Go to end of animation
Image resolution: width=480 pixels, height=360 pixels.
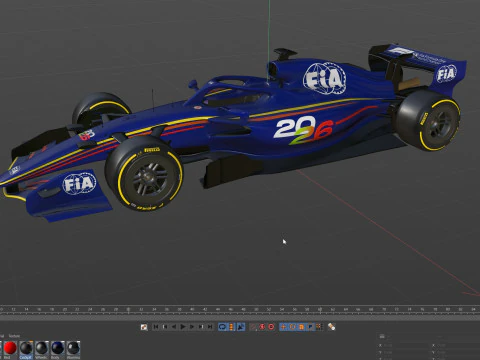210,327
